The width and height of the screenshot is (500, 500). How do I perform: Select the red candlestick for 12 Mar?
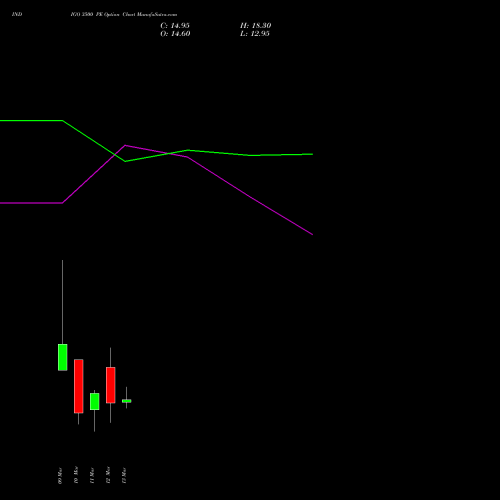click(111, 385)
